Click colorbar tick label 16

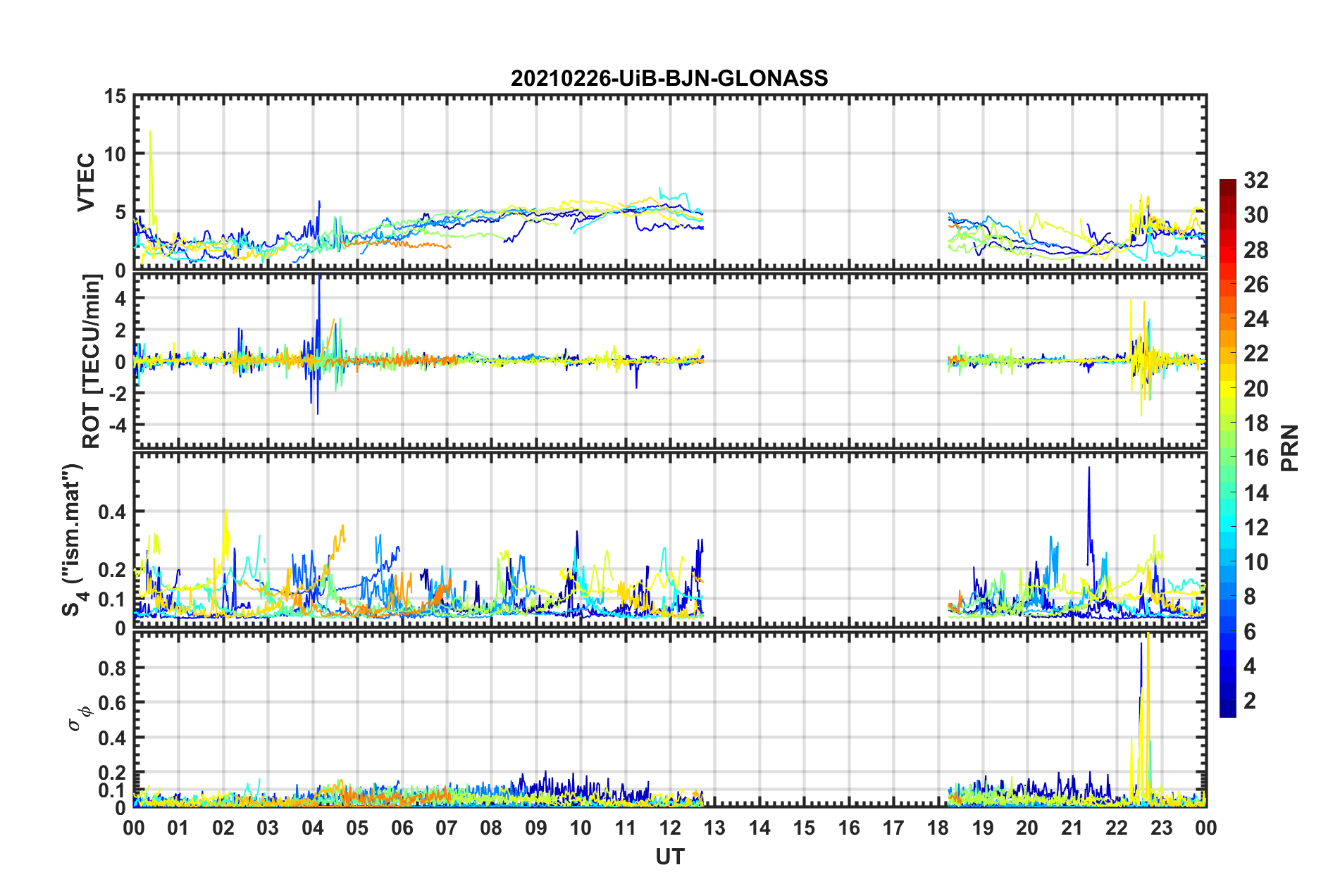click(1256, 458)
